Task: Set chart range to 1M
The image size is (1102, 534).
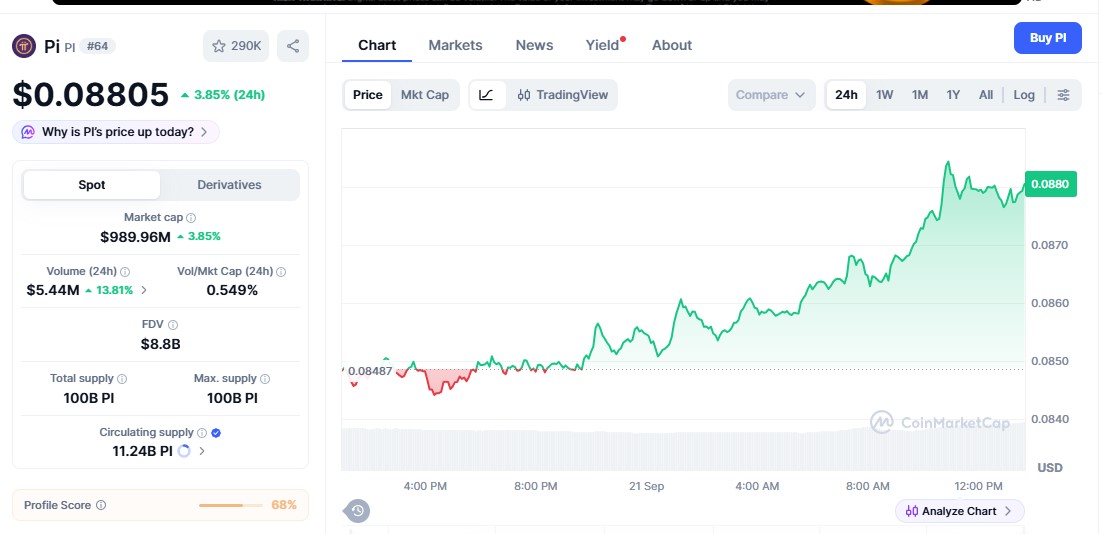Action: [x=920, y=95]
